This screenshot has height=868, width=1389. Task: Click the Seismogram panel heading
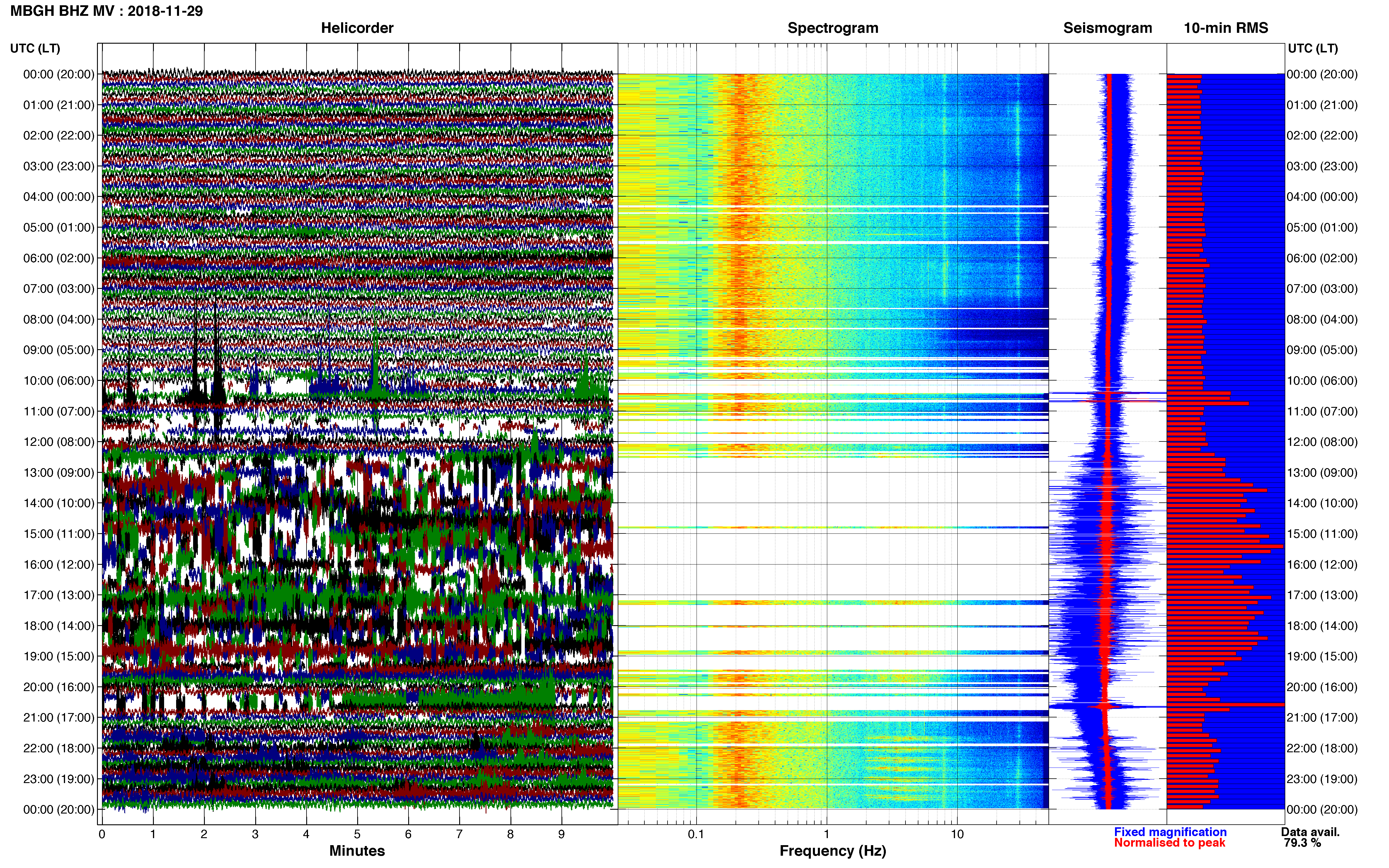1108,28
